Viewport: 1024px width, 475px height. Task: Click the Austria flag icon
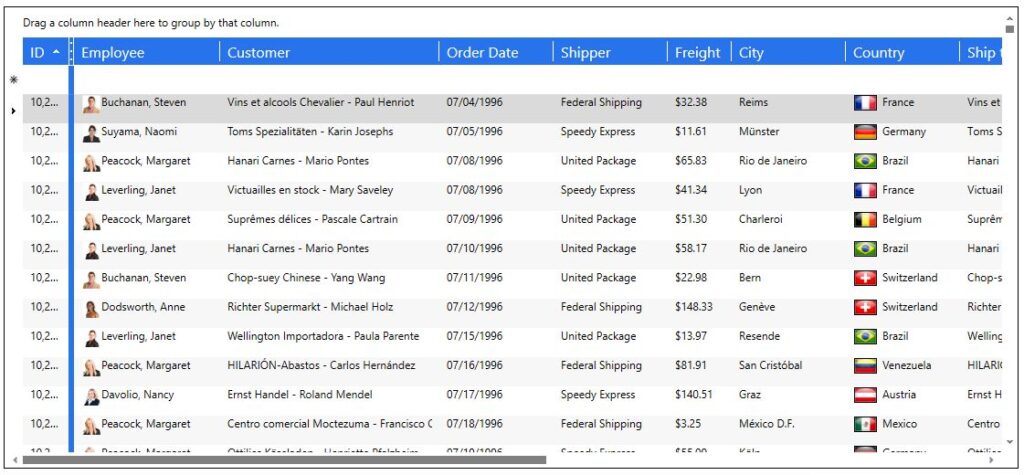click(x=865, y=395)
